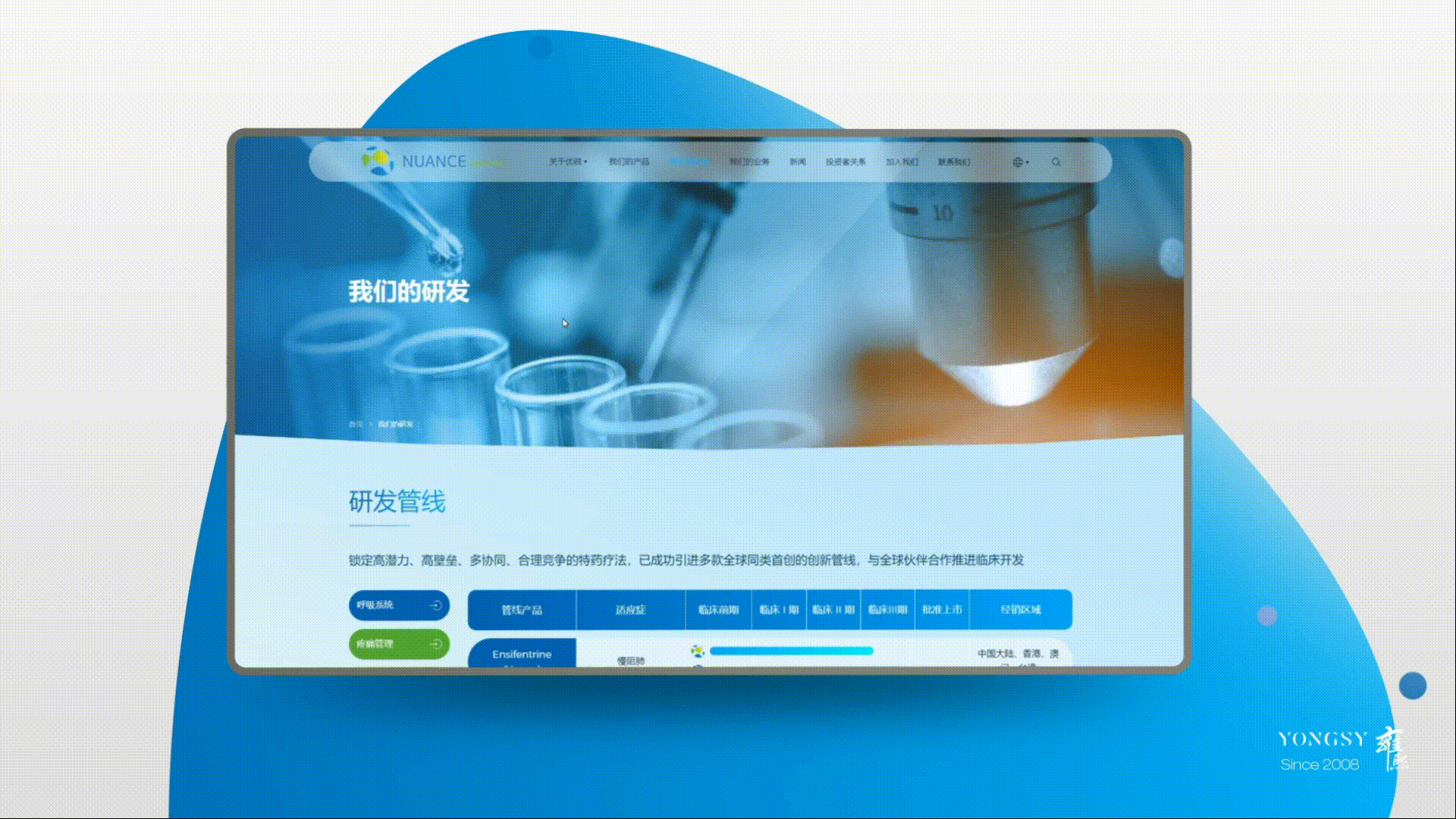Click the 研发管线 section heading

coord(397,502)
